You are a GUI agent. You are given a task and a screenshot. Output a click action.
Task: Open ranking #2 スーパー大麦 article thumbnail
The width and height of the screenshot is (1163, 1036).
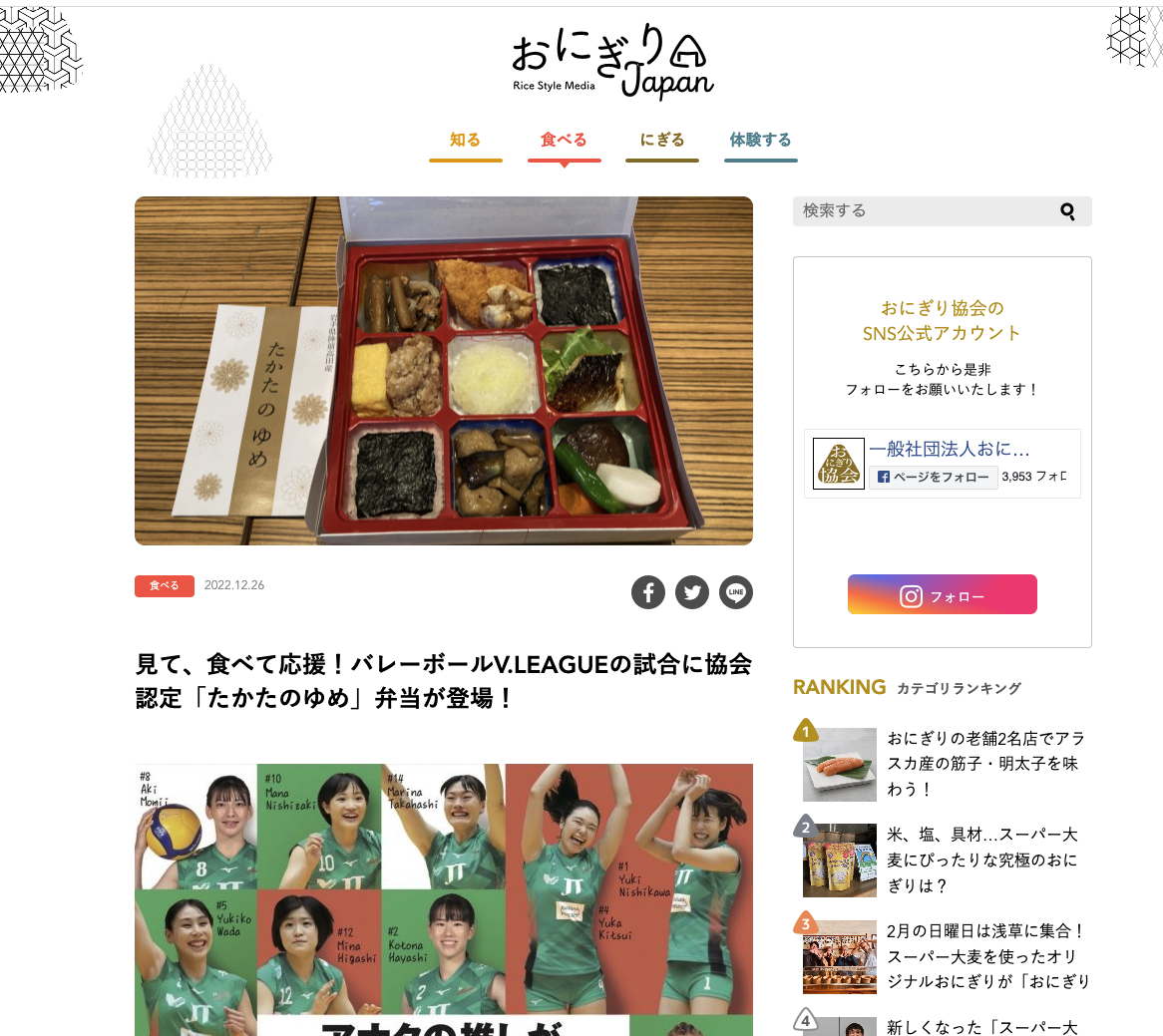coord(840,861)
